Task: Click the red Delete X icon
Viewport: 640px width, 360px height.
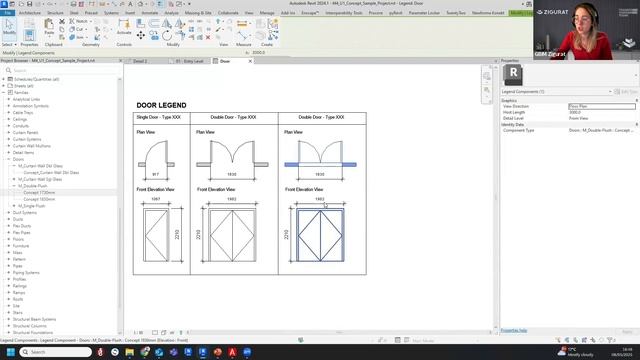Action: coord(208,38)
